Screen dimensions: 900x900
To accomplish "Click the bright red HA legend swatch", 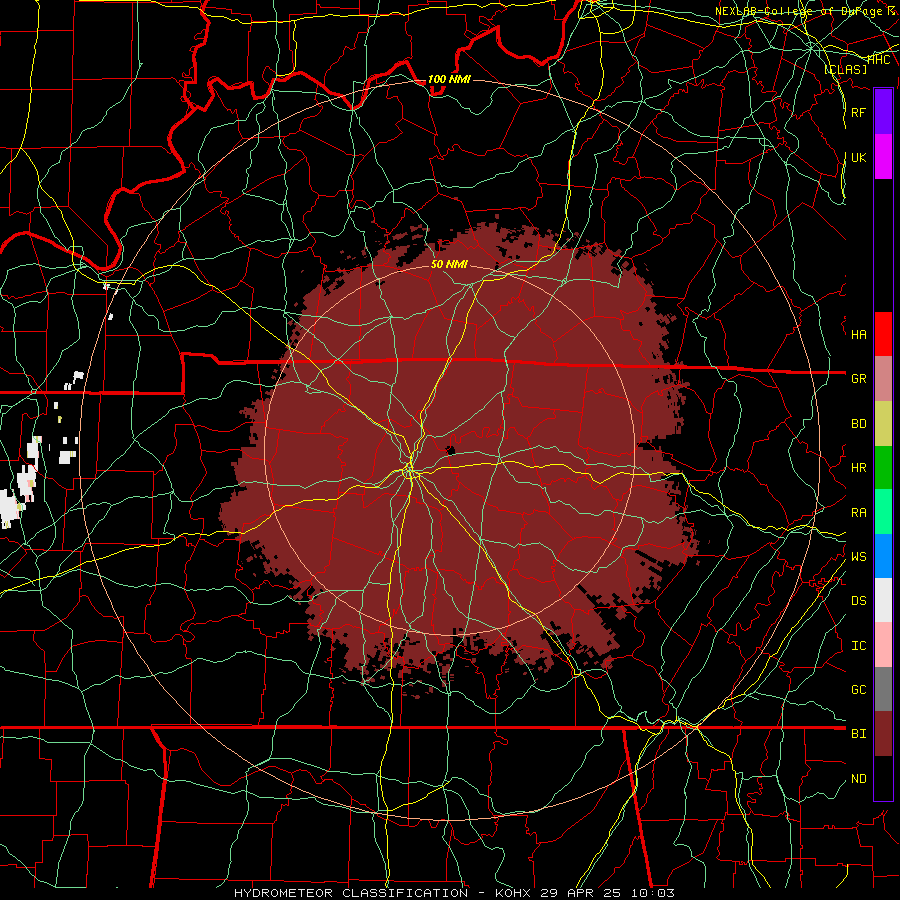I will [883, 334].
